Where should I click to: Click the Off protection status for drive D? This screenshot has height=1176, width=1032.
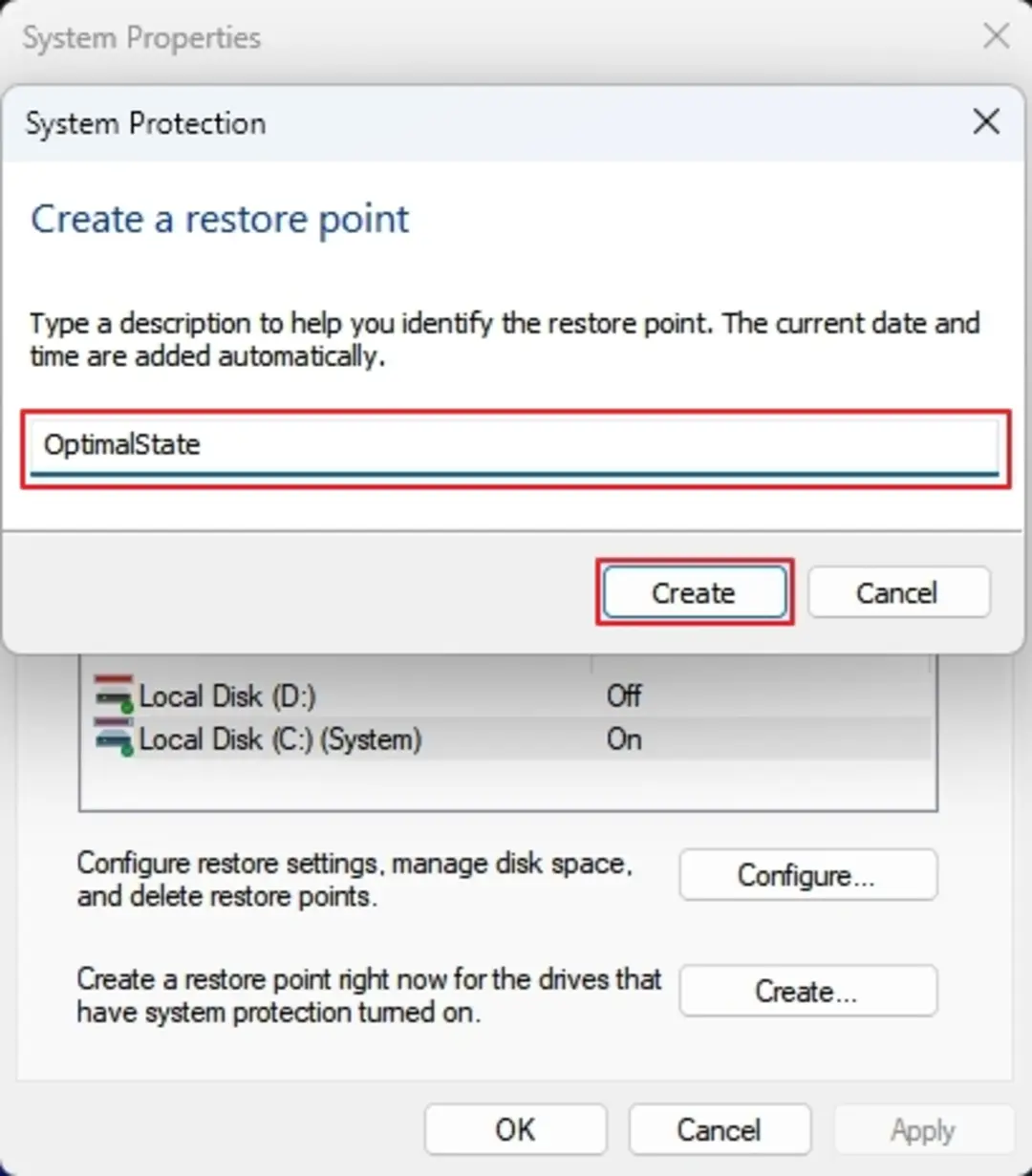click(x=624, y=695)
